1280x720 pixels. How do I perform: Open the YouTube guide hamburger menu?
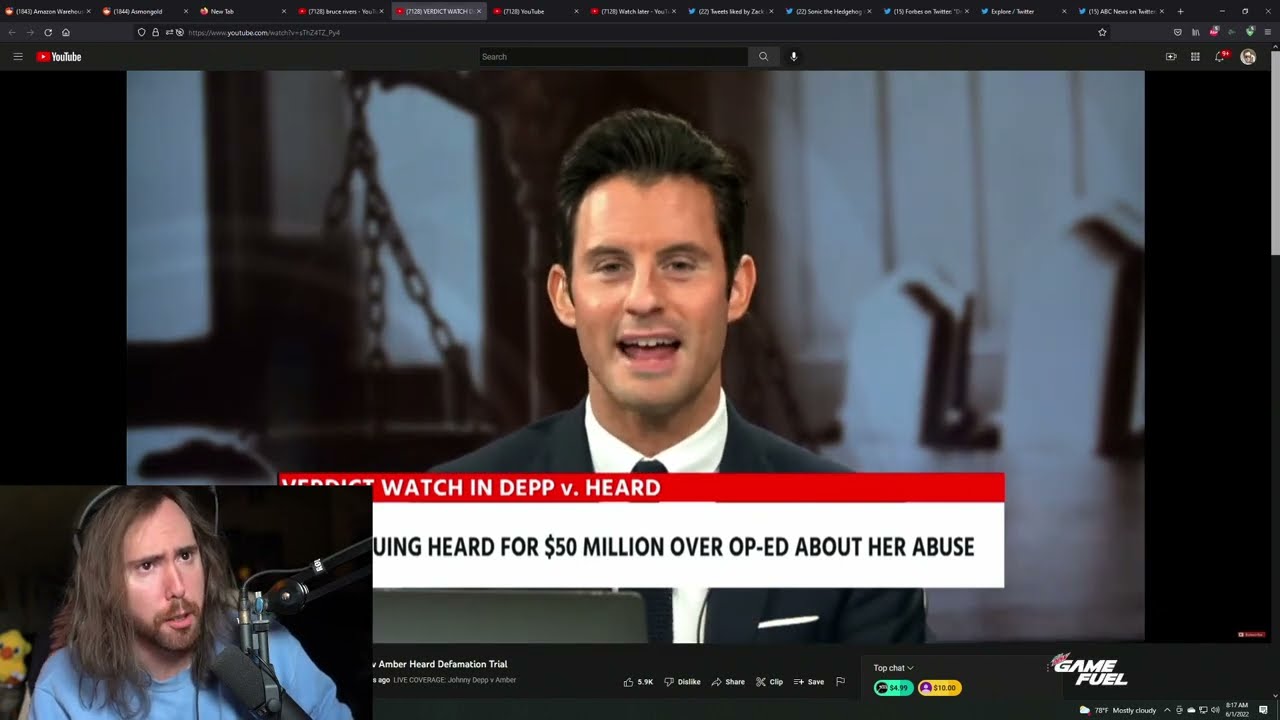(x=18, y=57)
